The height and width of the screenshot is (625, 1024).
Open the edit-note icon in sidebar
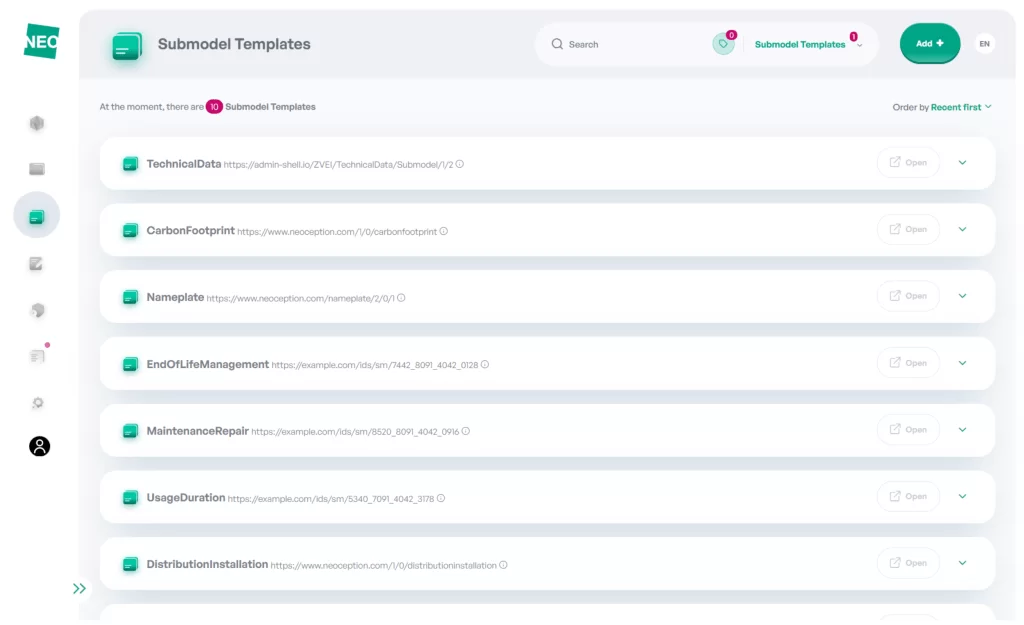pyautogui.click(x=36, y=264)
